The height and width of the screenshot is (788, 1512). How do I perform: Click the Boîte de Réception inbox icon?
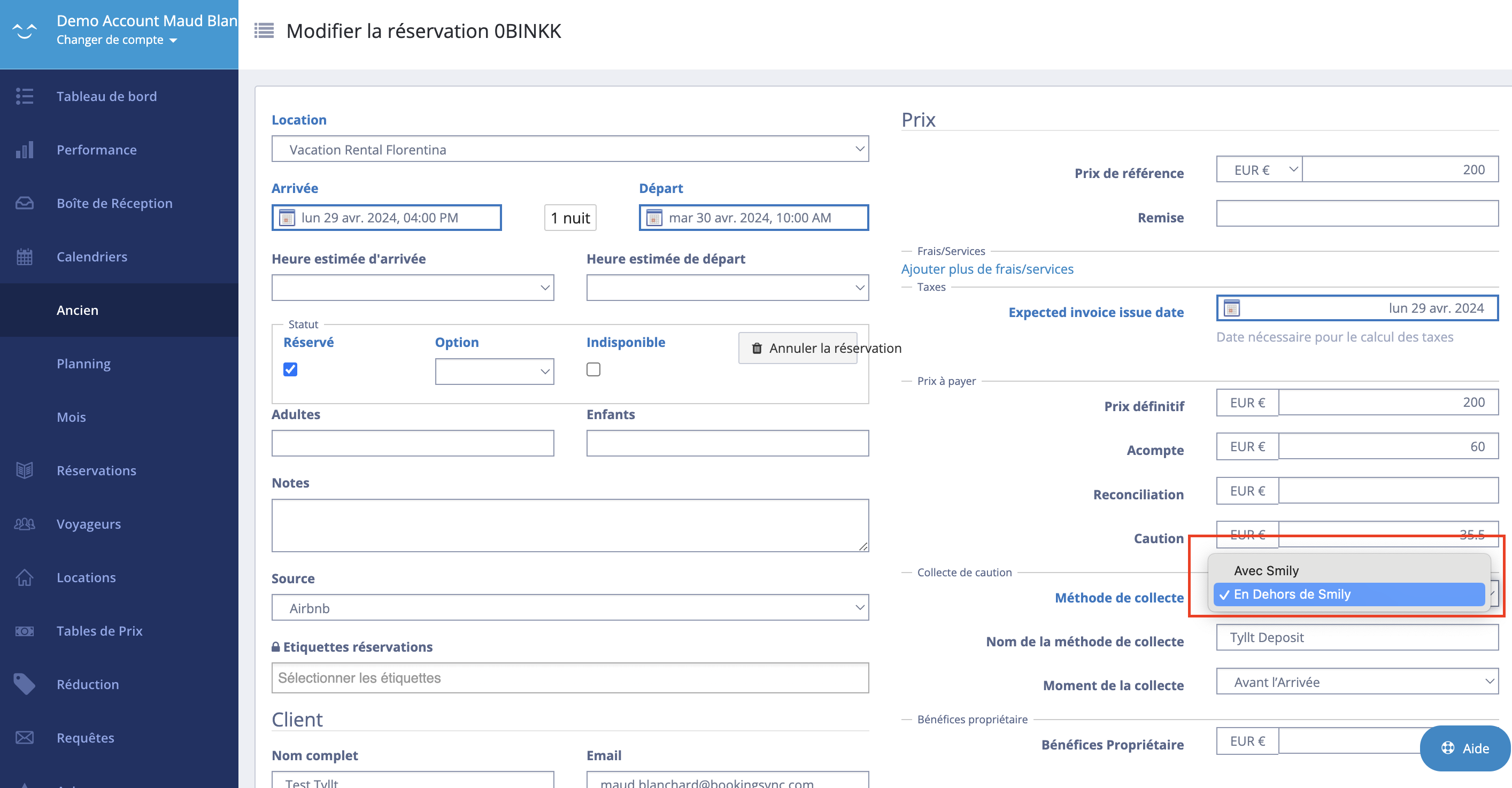point(25,203)
